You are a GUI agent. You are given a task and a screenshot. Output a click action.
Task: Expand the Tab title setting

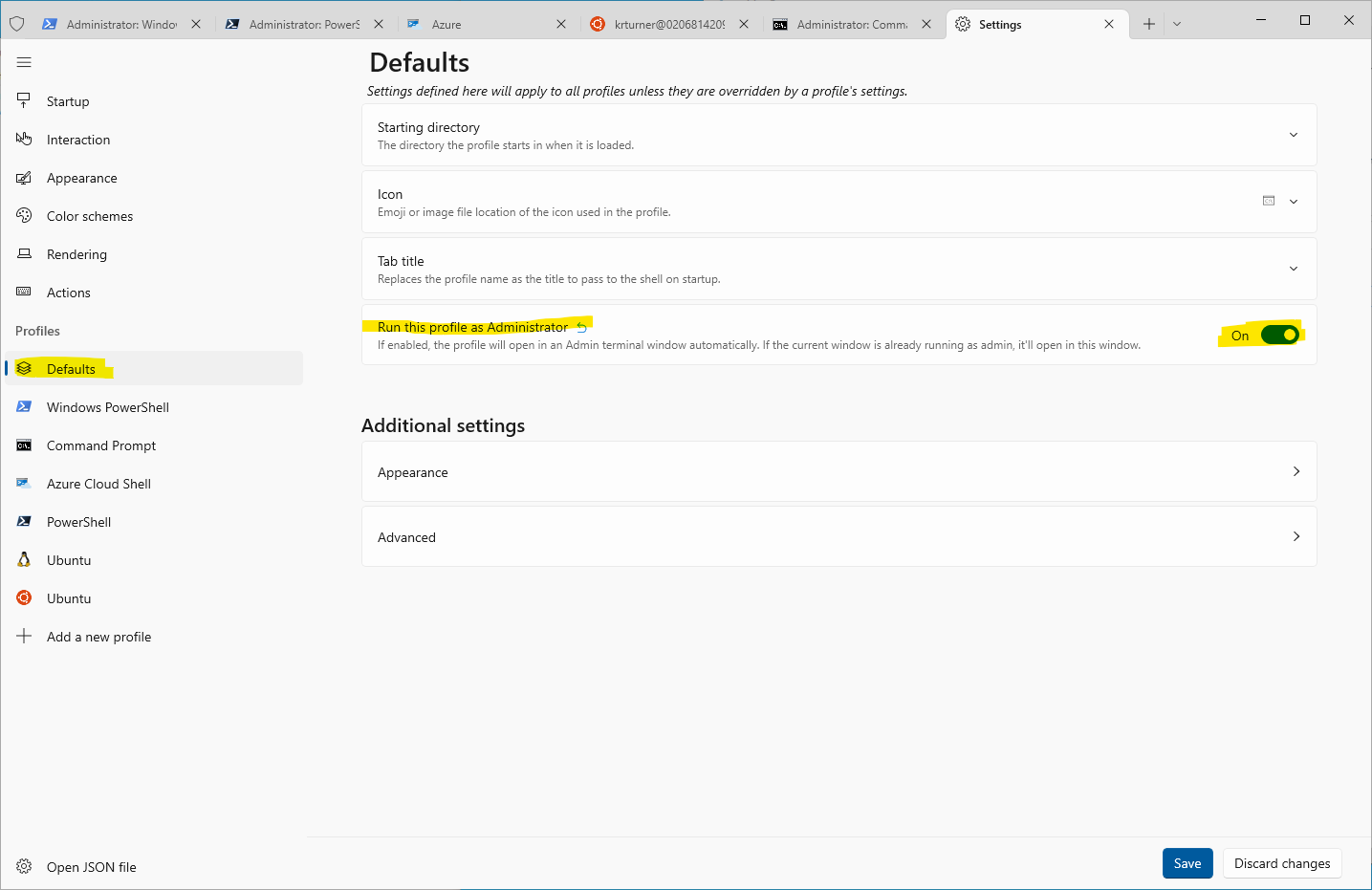1293,269
